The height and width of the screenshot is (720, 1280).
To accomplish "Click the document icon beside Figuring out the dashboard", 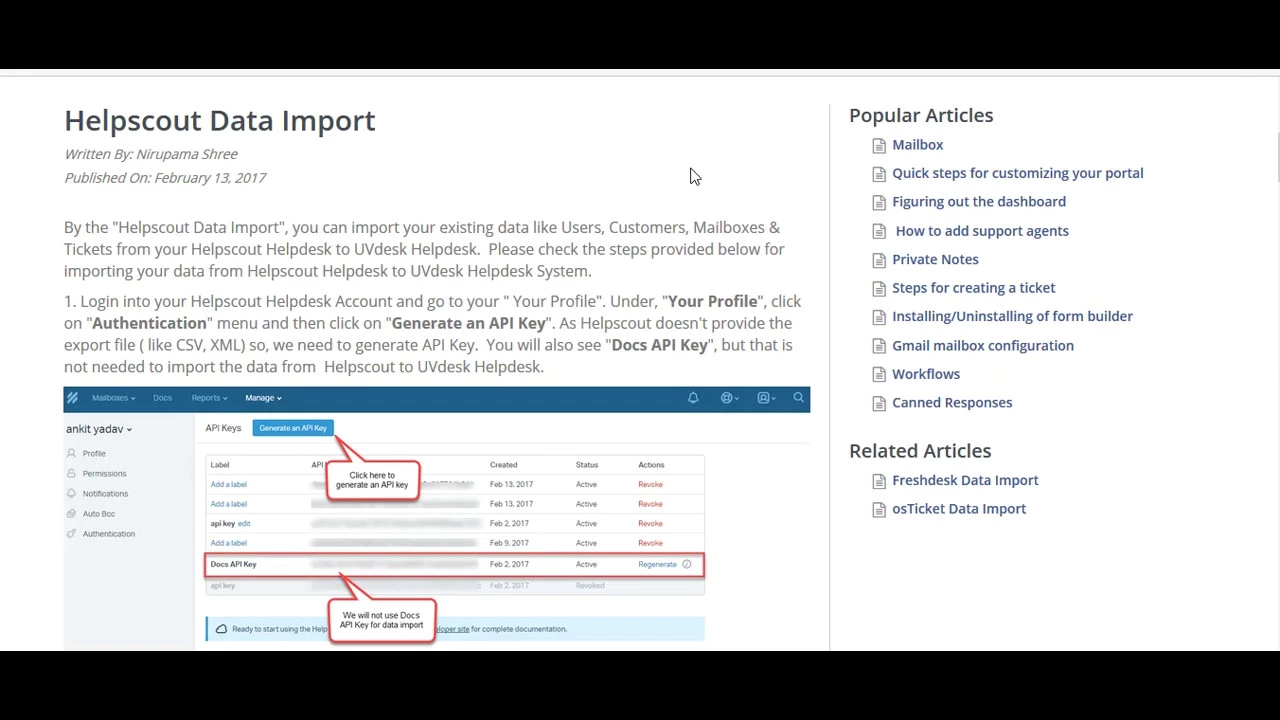I will 879,202.
